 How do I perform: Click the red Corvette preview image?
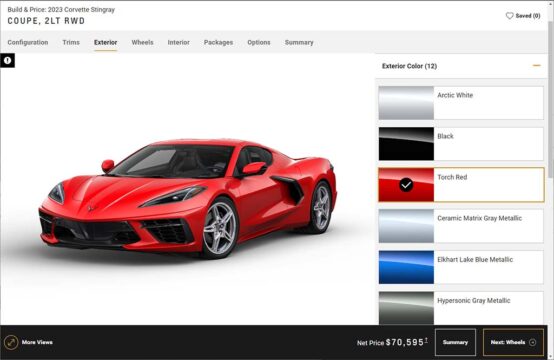187,198
